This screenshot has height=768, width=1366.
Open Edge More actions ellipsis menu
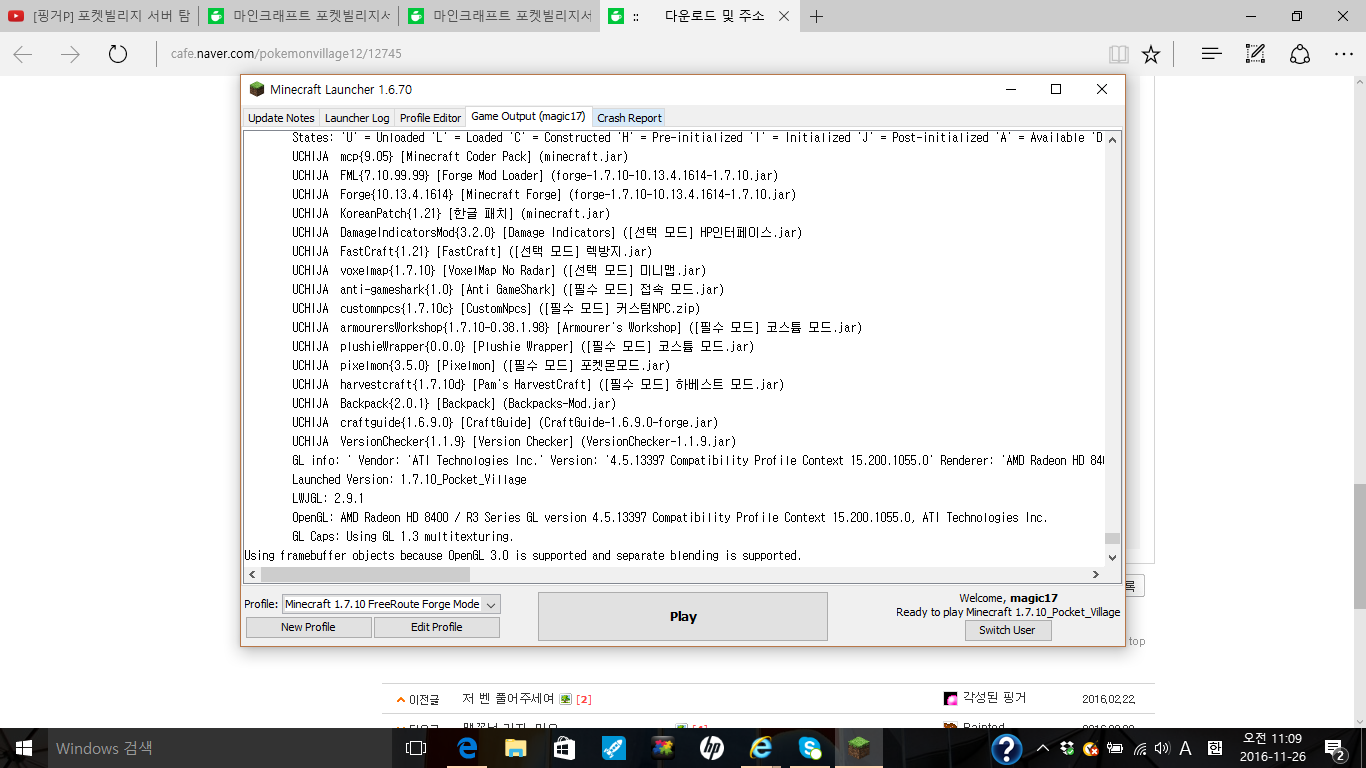click(x=1344, y=54)
